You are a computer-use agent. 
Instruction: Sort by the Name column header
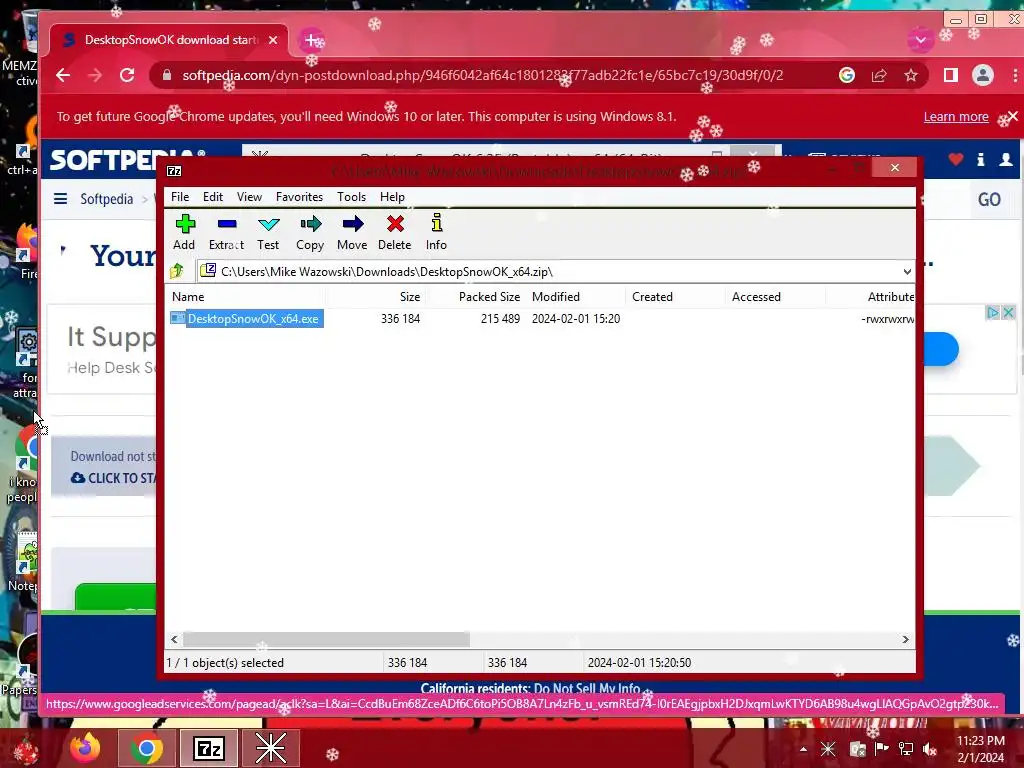[245, 296]
